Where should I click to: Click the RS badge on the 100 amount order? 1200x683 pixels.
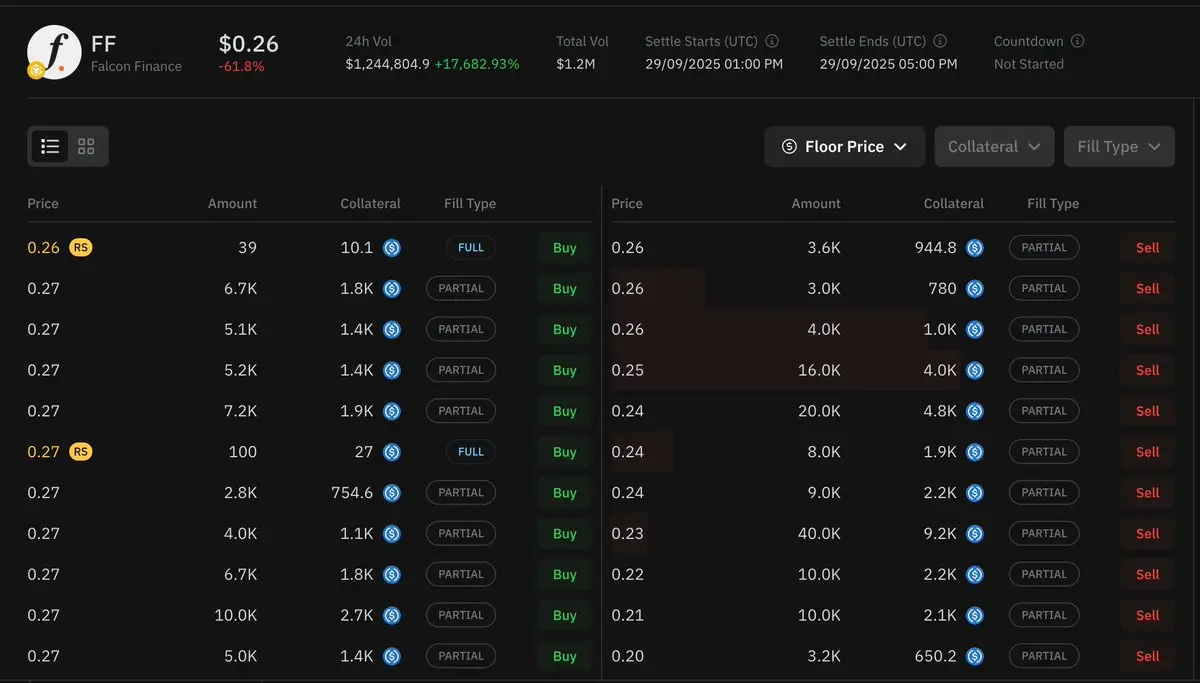(81, 451)
